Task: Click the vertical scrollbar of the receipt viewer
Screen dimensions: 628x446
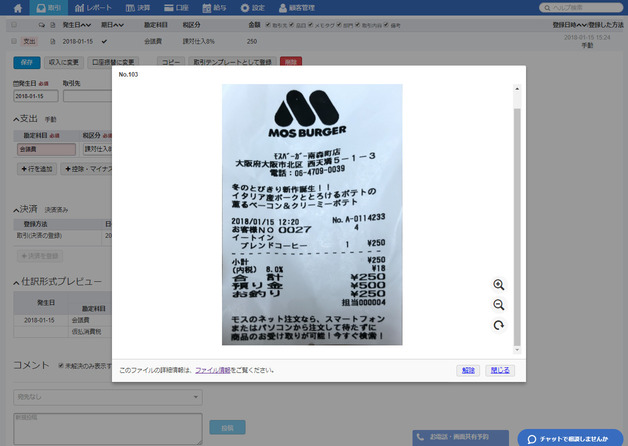Action: tap(517, 226)
